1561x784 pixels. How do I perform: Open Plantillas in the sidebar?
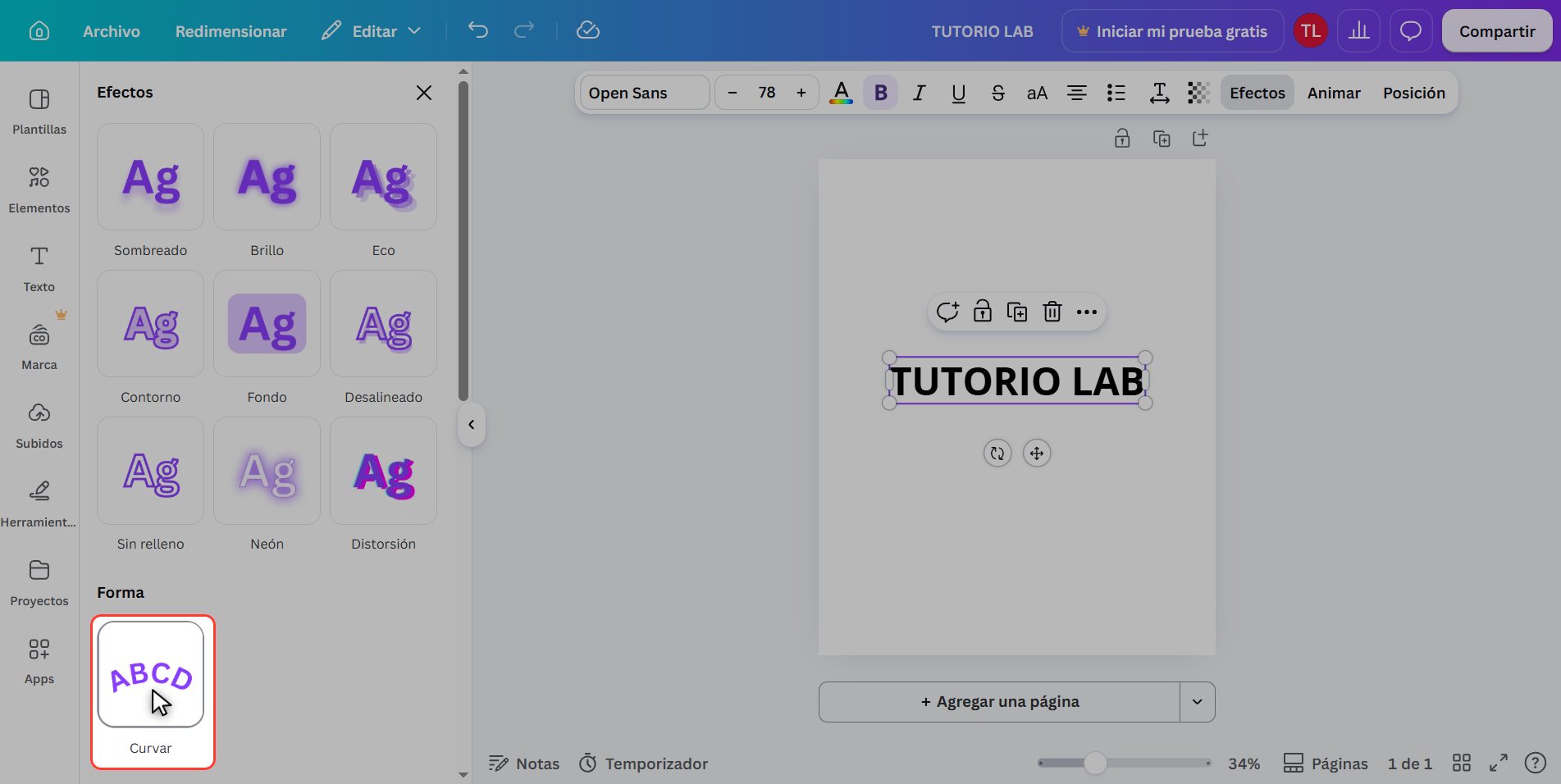pyautogui.click(x=39, y=112)
